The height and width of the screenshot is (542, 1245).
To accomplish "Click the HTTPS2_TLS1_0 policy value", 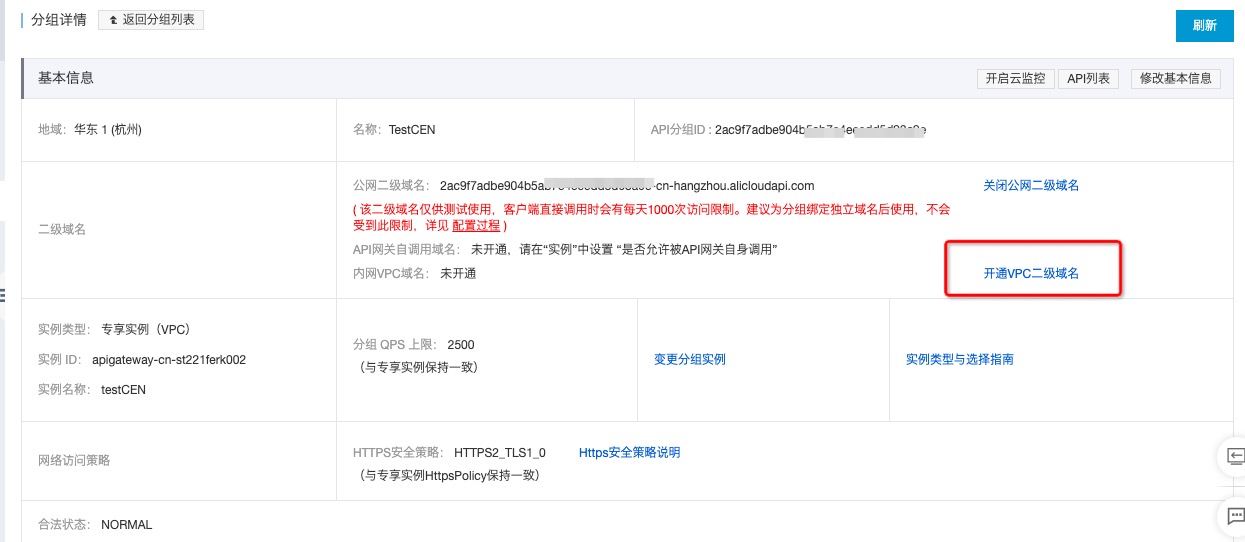I will 500,453.
